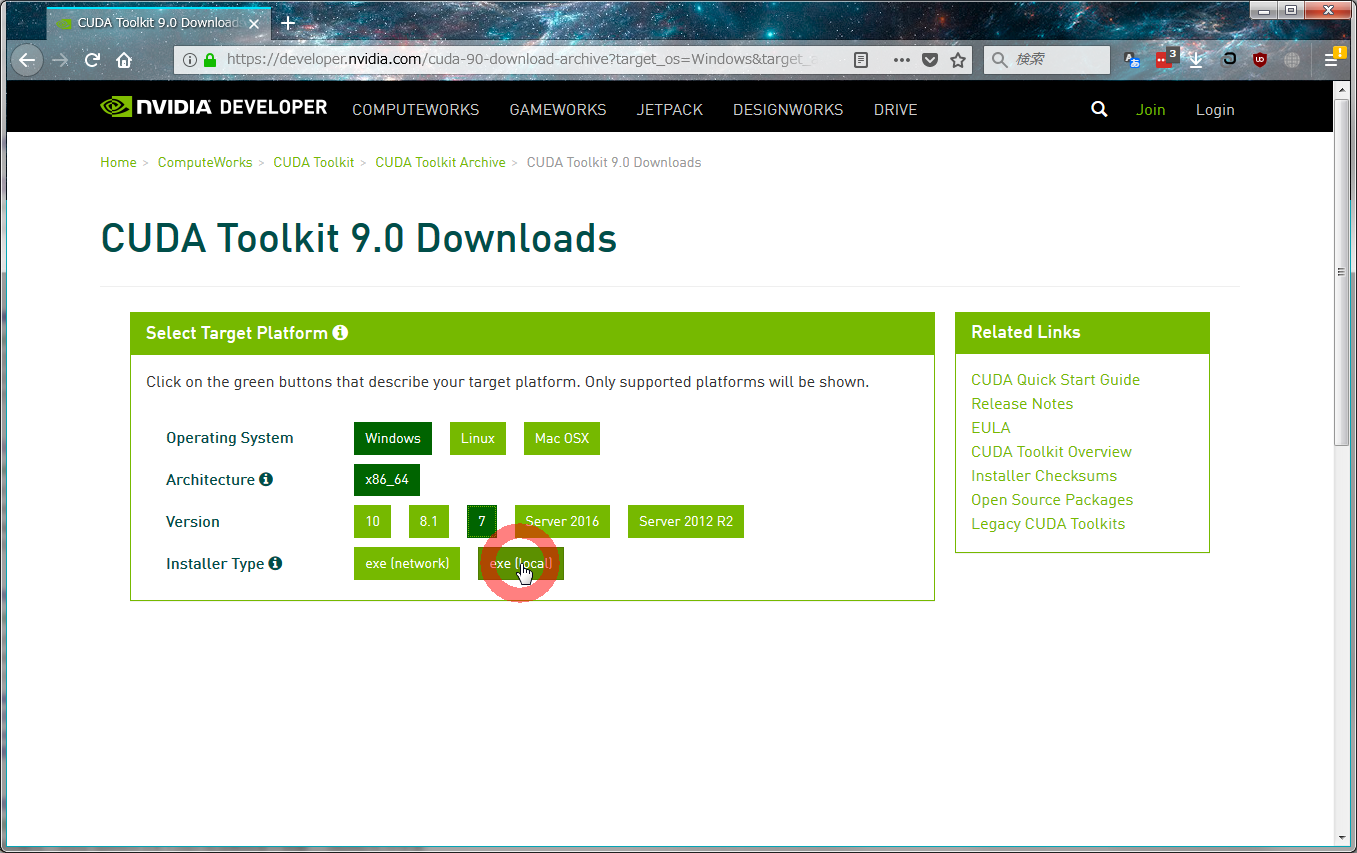Click the black ring extension icon
This screenshot has width=1357, height=853.
[1229, 60]
